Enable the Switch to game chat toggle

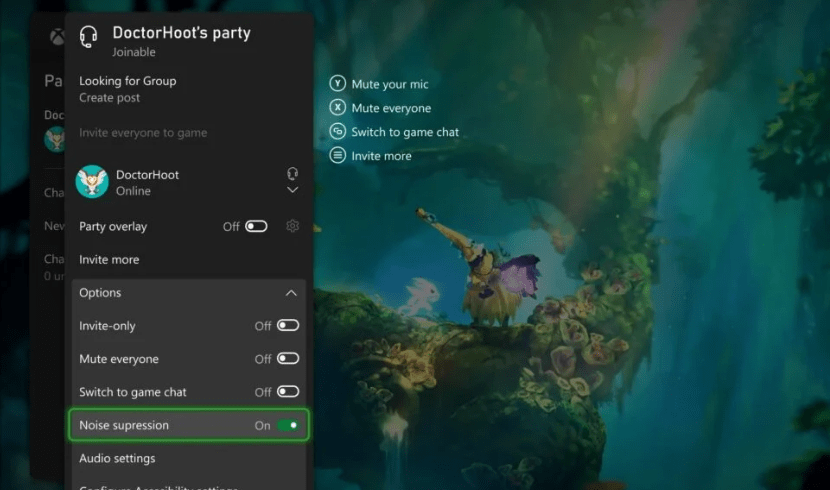(288, 392)
